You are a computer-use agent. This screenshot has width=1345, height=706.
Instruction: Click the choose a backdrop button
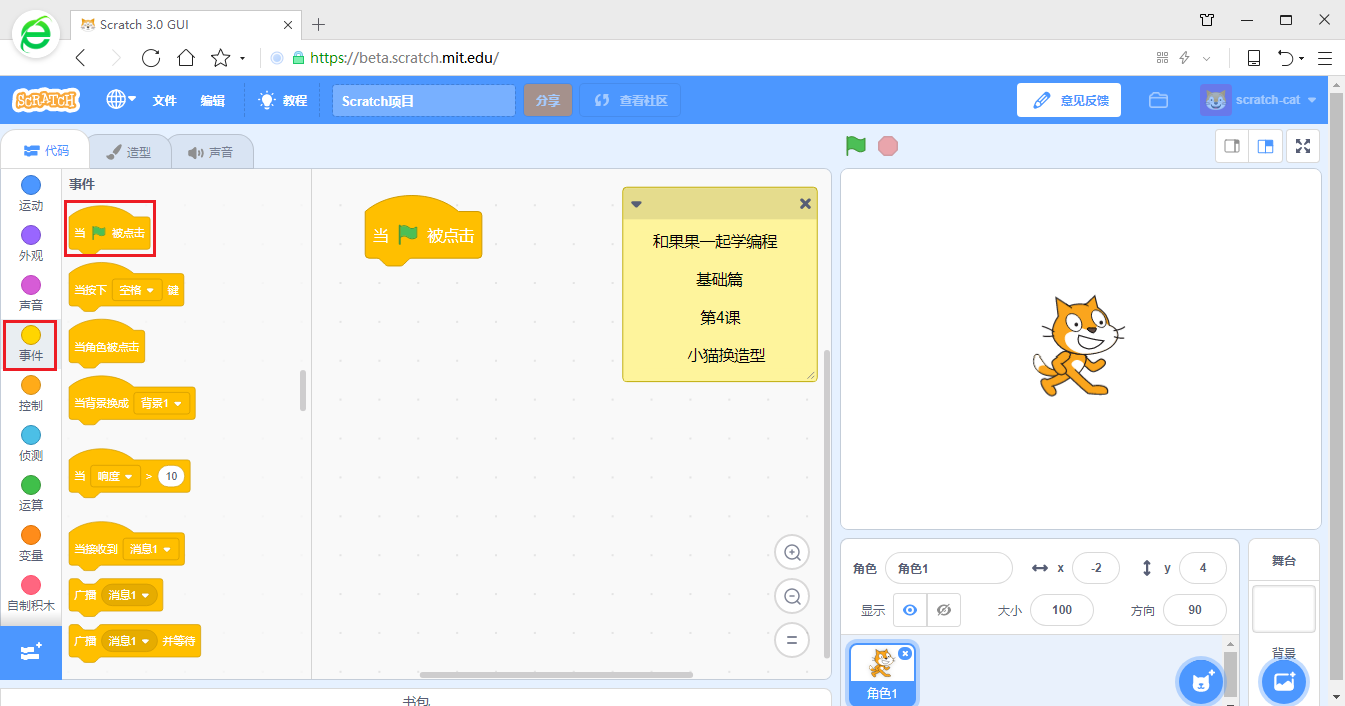1284,682
